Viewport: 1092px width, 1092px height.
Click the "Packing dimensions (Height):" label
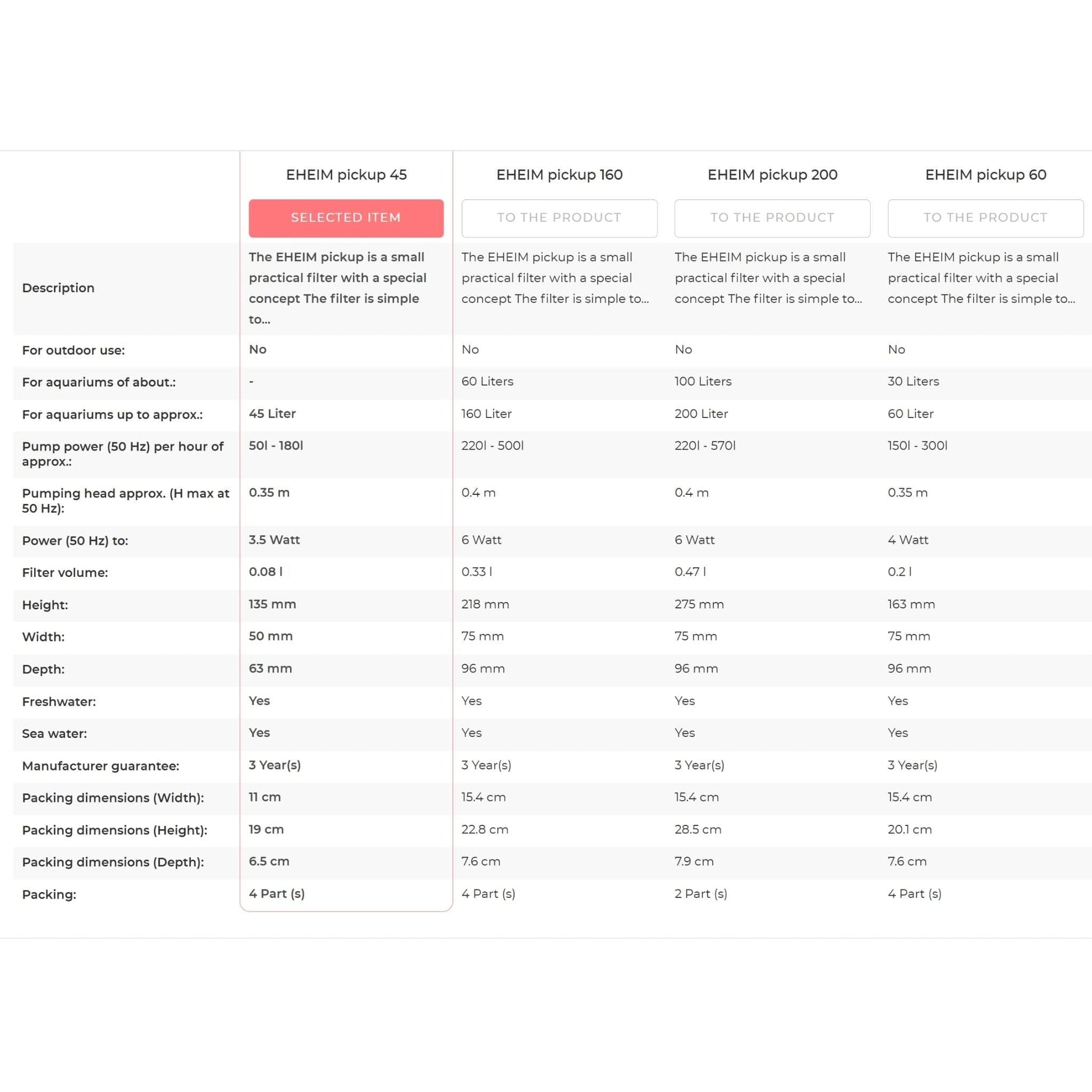114,831
